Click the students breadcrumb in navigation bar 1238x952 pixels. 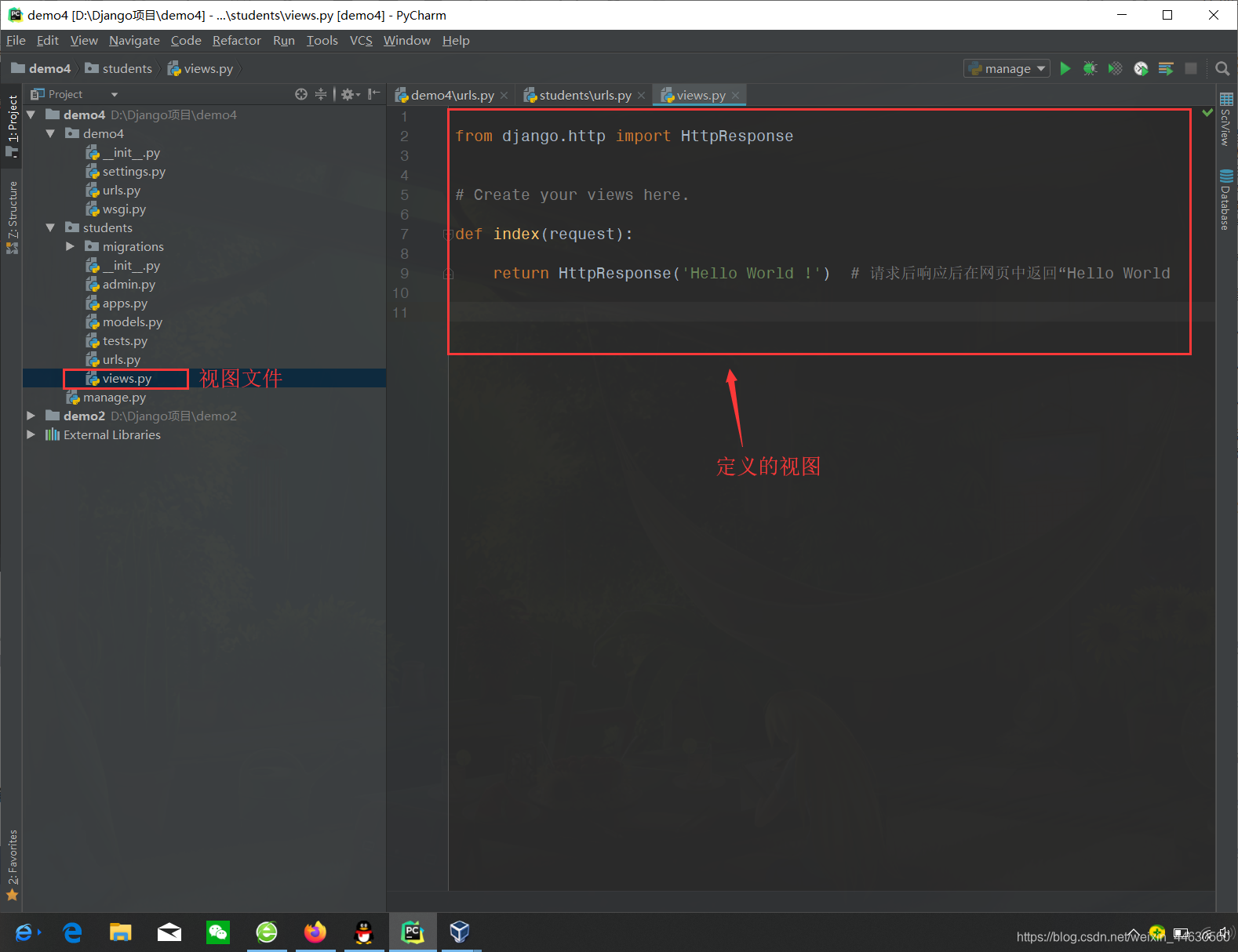(118, 68)
